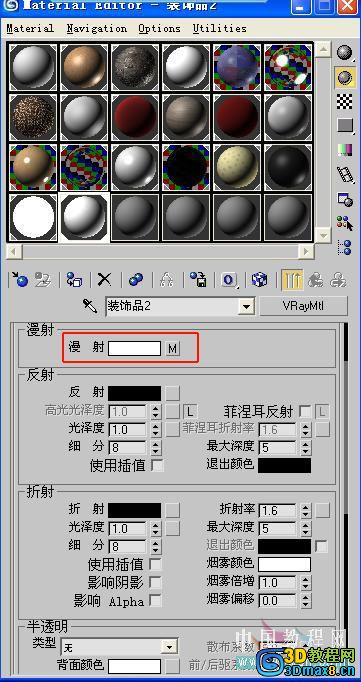This screenshot has height=682, width=361.
Task: Open the Utilities menu
Action: pyautogui.click(x=220, y=29)
